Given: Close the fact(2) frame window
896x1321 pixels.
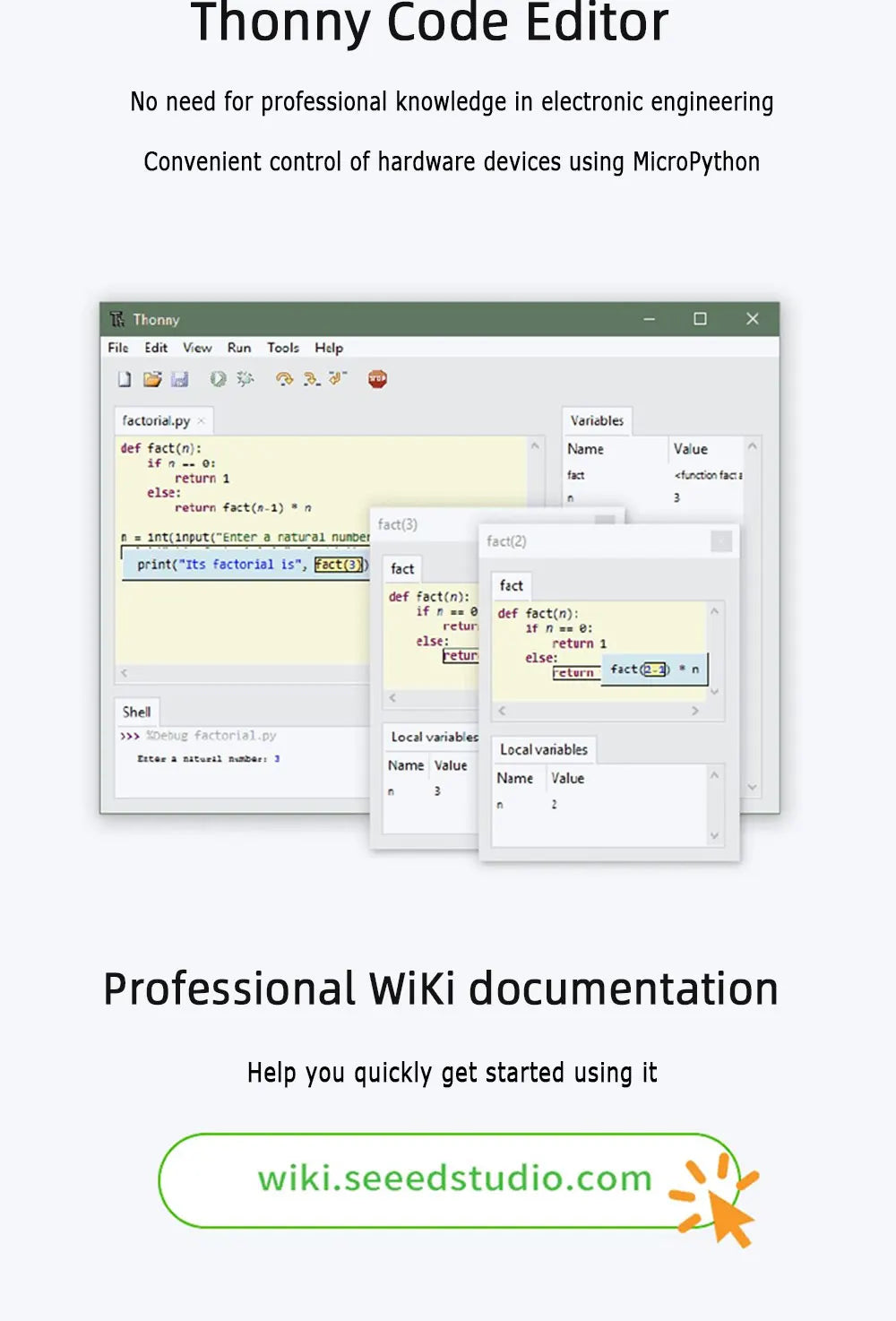Looking at the screenshot, I should point(721,540).
